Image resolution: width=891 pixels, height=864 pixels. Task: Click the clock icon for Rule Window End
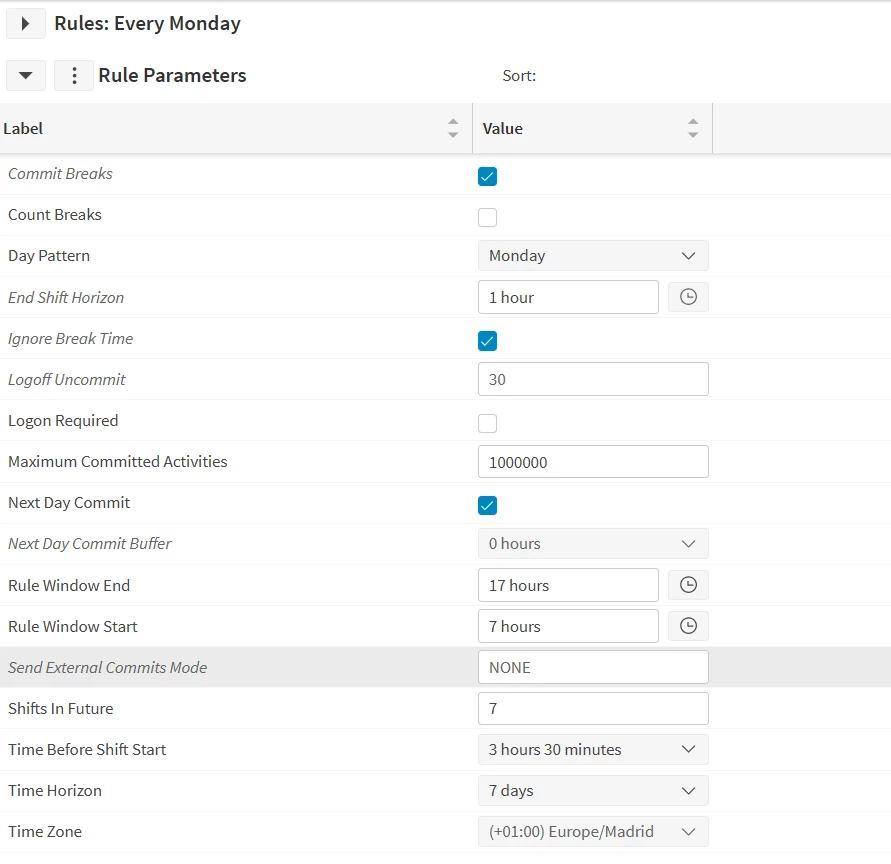688,585
